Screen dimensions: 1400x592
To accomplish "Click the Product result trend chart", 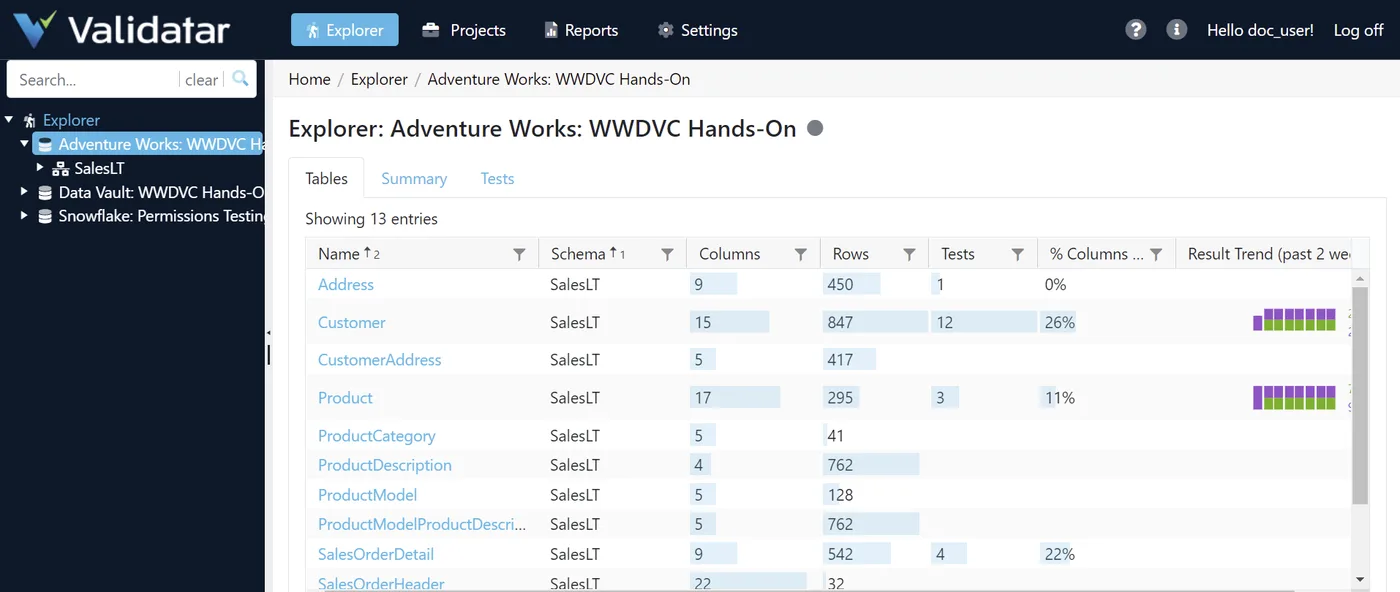I will coord(1294,397).
